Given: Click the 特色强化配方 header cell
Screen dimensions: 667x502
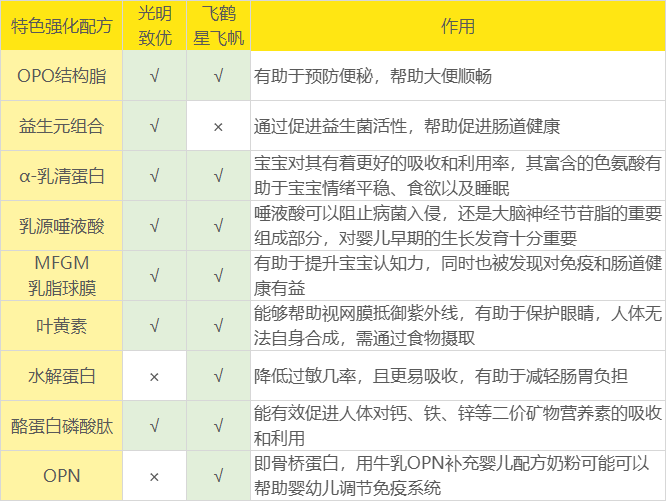Looking at the screenshot, I should [x=62, y=27].
